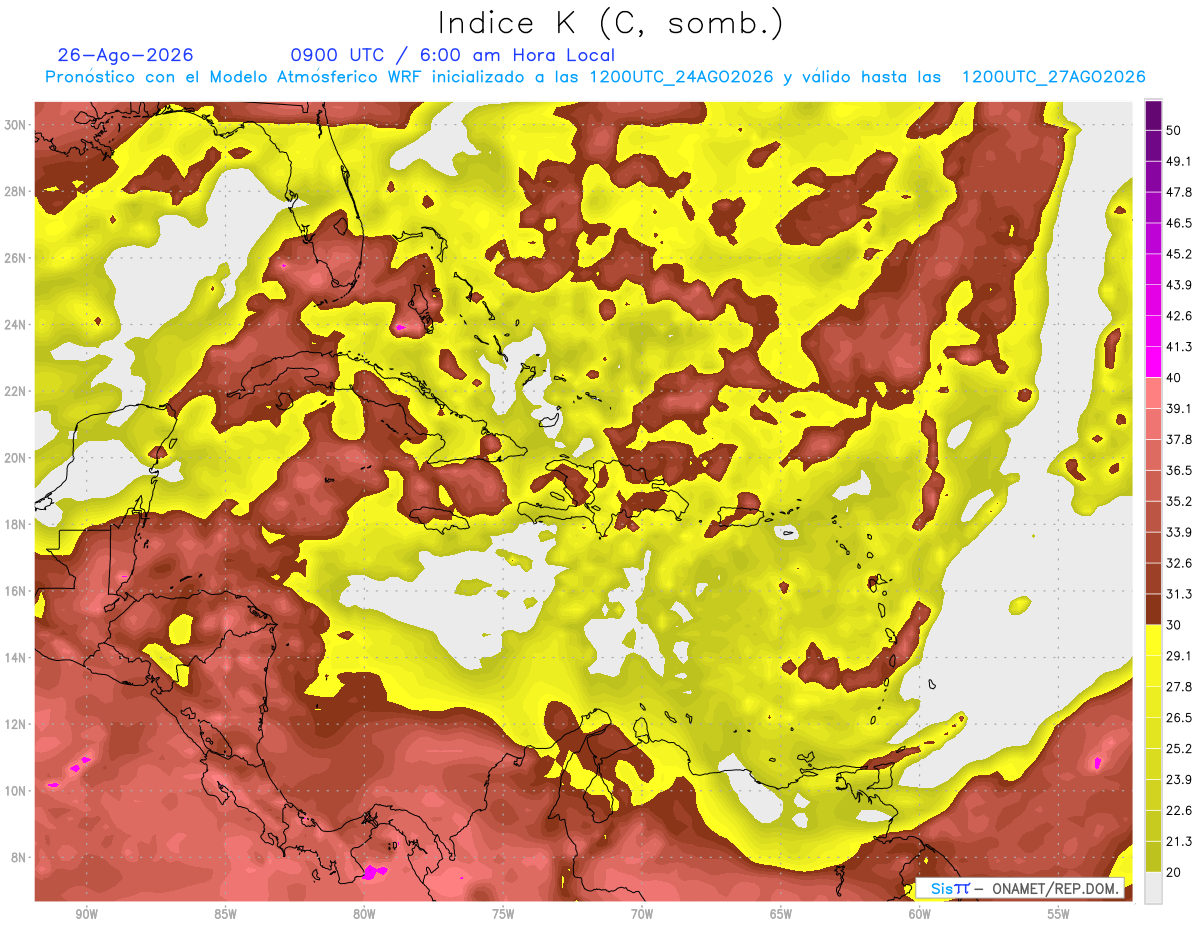Click the '36.5' color scale label
The width and height of the screenshot is (1200, 927).
(x=1179, y=471)
